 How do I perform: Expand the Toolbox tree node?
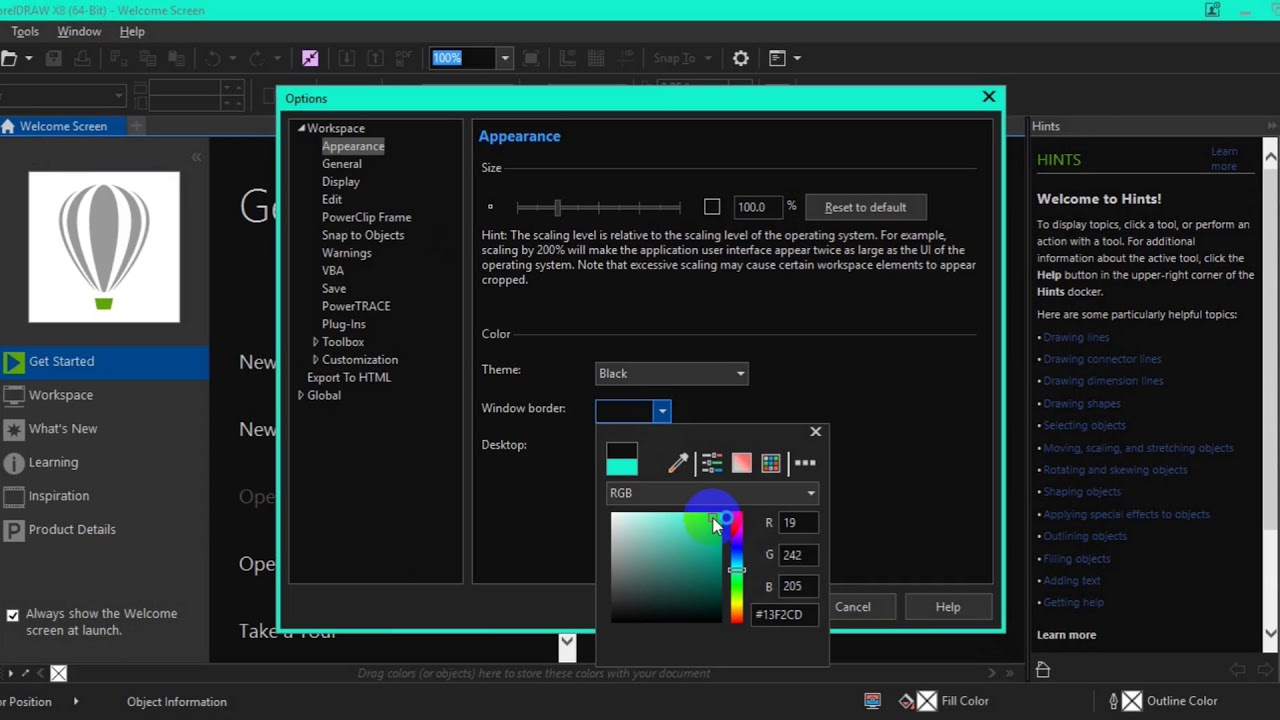[315, 342]
